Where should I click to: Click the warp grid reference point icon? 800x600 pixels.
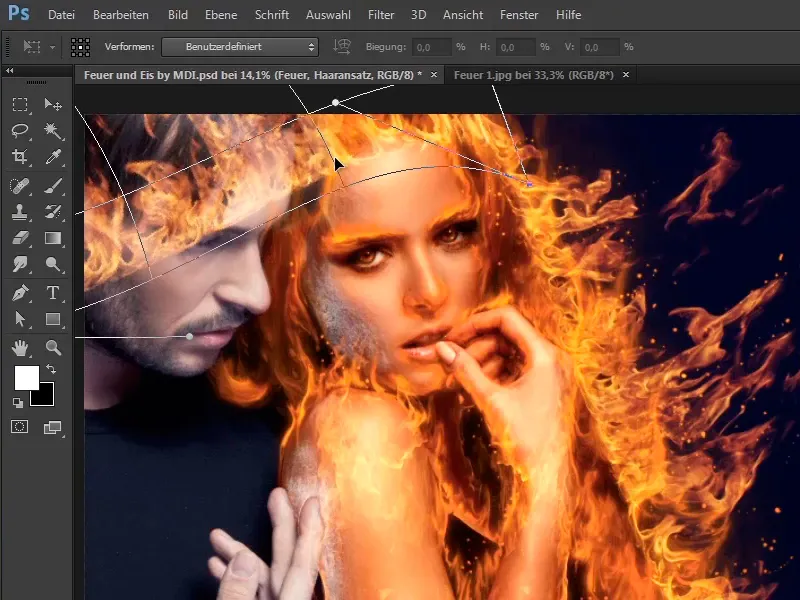pyautogui.click(x=80, y=47)
